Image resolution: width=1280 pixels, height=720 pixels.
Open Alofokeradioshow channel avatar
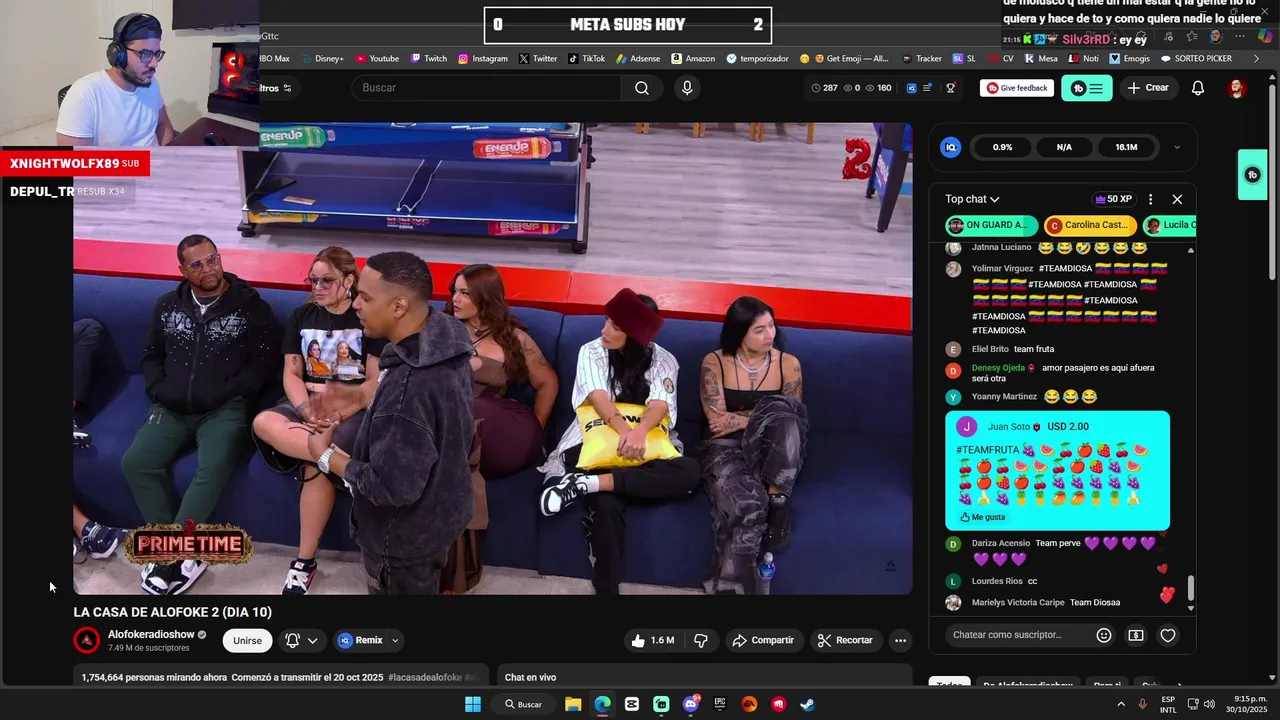tap(87, 640)
